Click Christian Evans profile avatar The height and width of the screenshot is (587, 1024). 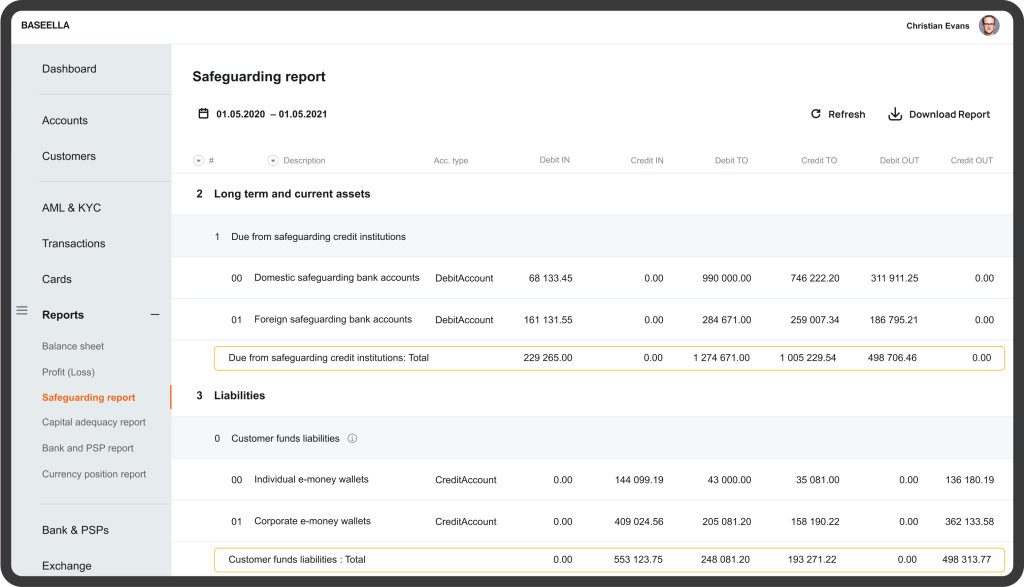[x=988, y=25]
